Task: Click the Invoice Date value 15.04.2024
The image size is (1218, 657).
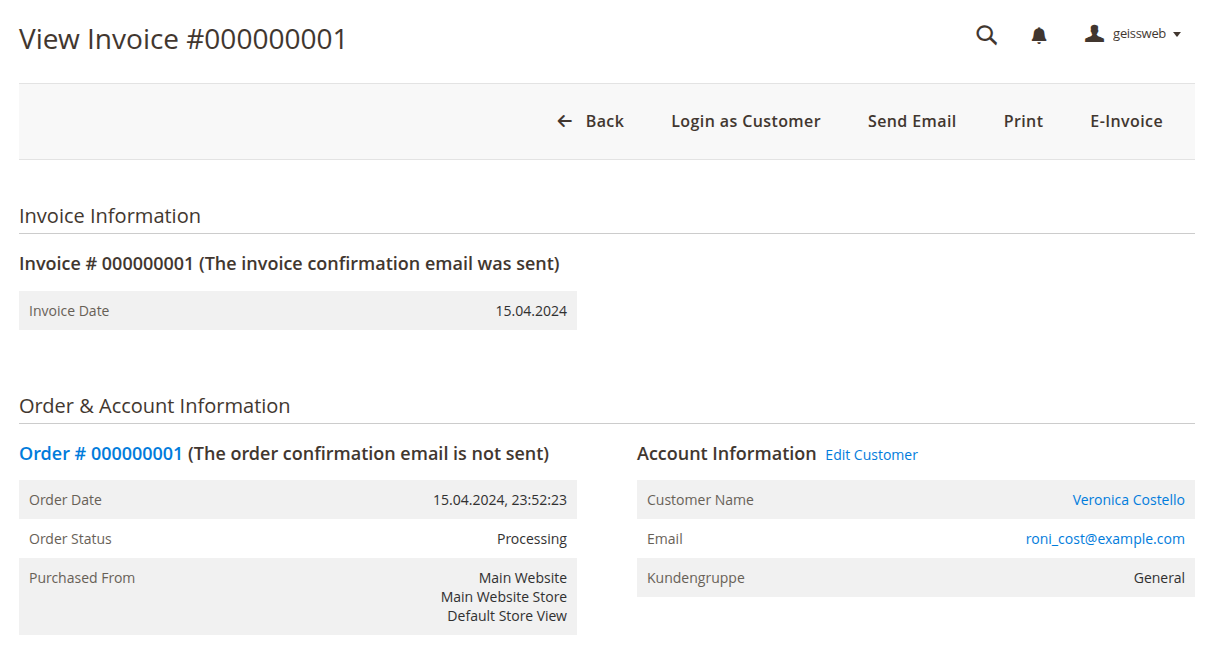Action: [531, 311]
